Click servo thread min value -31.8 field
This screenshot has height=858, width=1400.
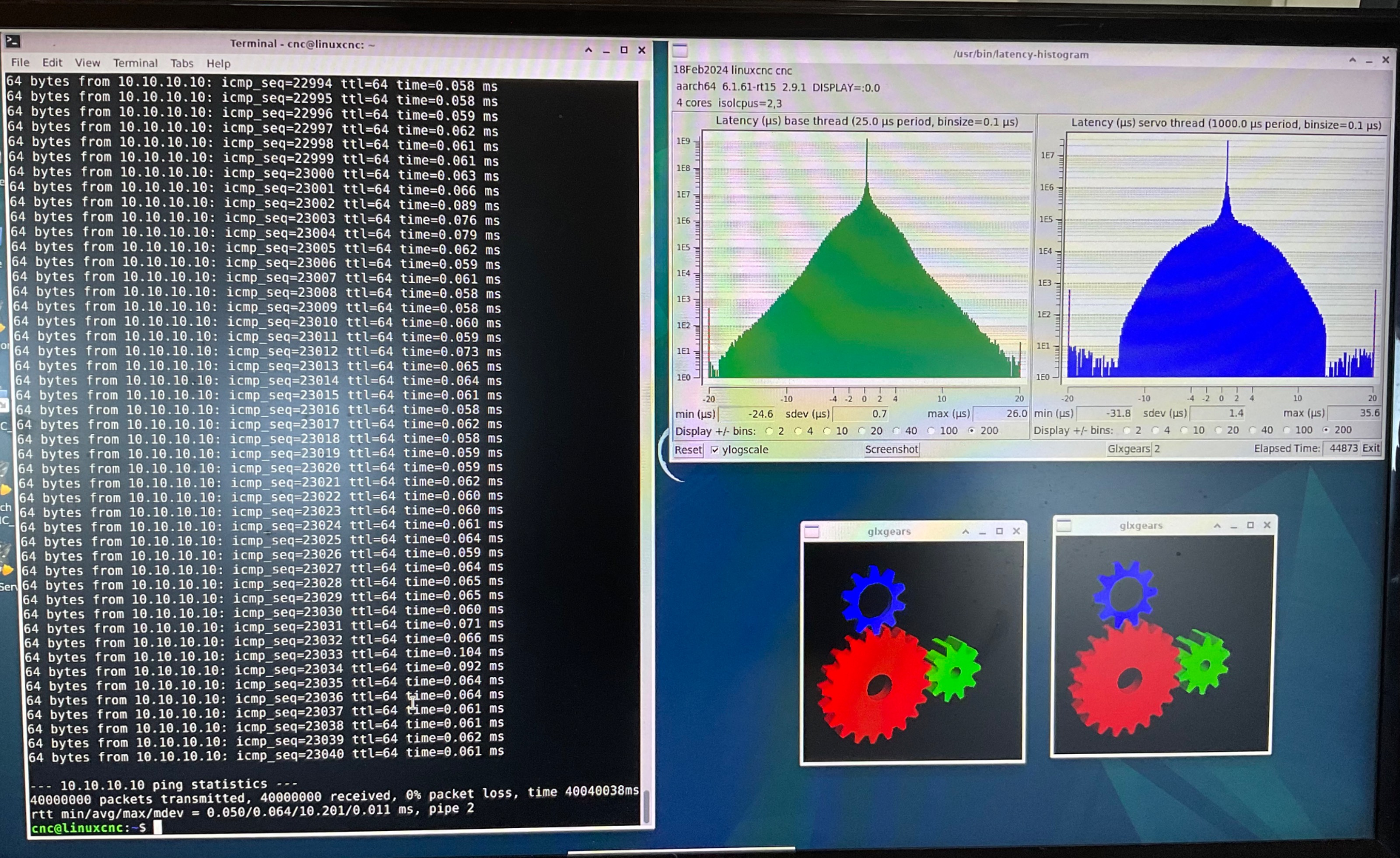[x=1104, y=413]
